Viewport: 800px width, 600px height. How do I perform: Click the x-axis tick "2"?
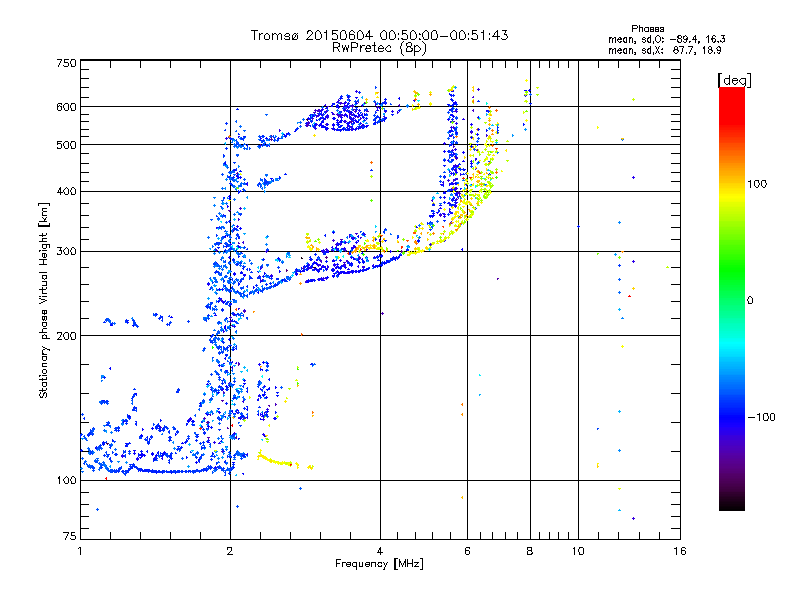[x=230, y=551]
